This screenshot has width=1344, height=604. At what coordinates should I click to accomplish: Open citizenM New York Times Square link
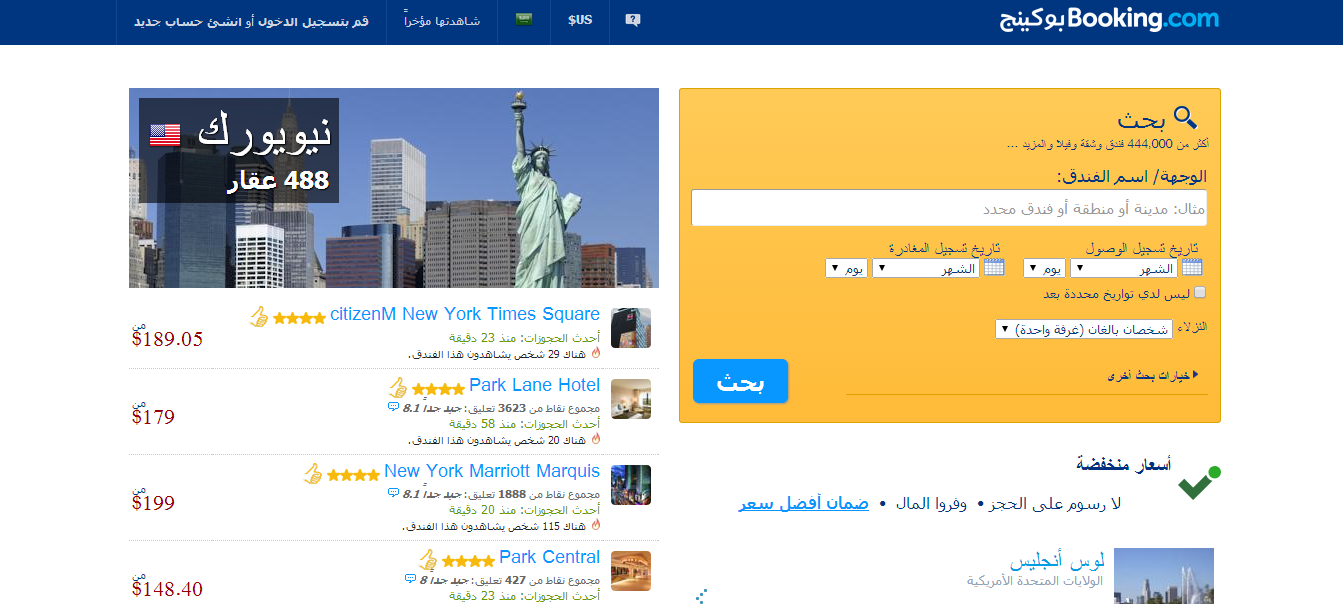[x=465, y=314]
